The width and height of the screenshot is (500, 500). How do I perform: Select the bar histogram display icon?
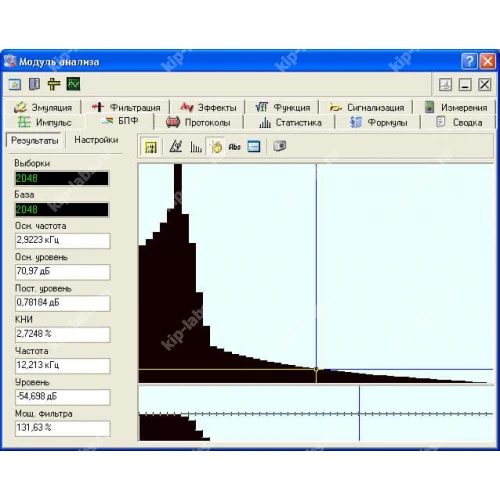pyautogui.click(x=196, y=147)
